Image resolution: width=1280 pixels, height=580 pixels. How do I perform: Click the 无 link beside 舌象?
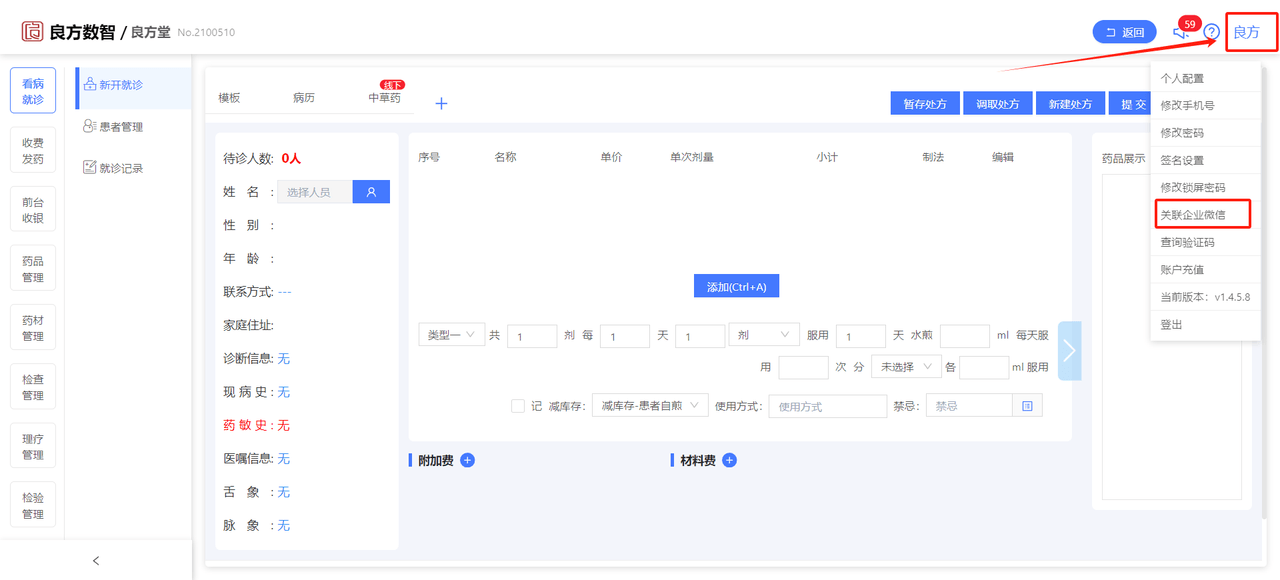coord(284,492)
